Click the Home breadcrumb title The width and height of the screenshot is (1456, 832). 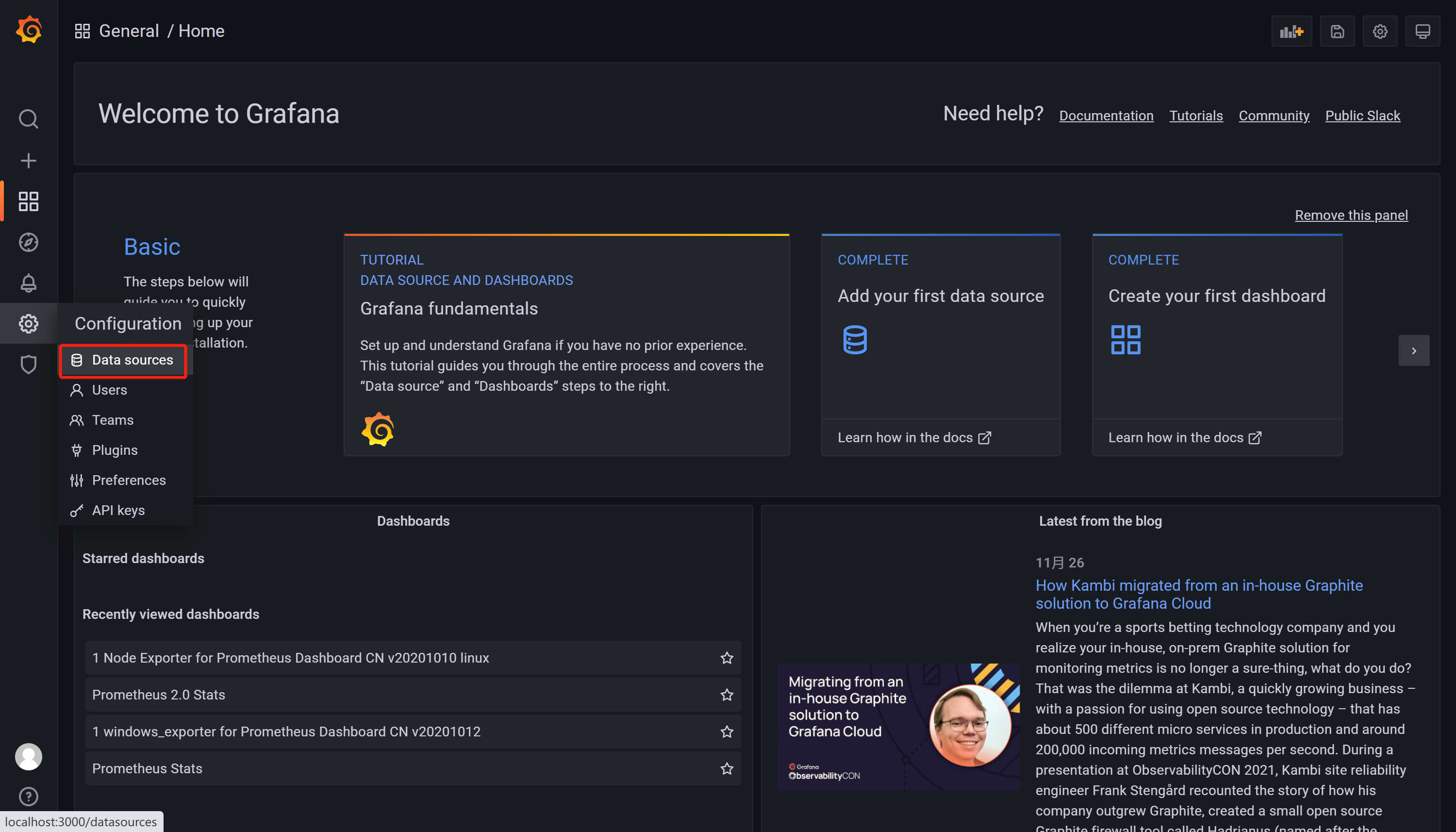(201, 31)
